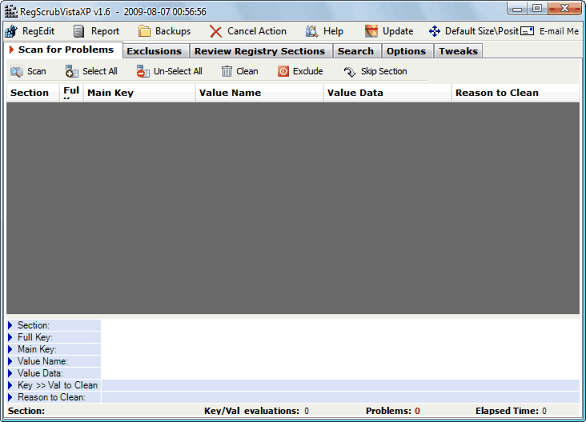Click the Value Name column header
Image resolution: width=586 pixels, height=422 pixels.
click(x=259, y=93)
